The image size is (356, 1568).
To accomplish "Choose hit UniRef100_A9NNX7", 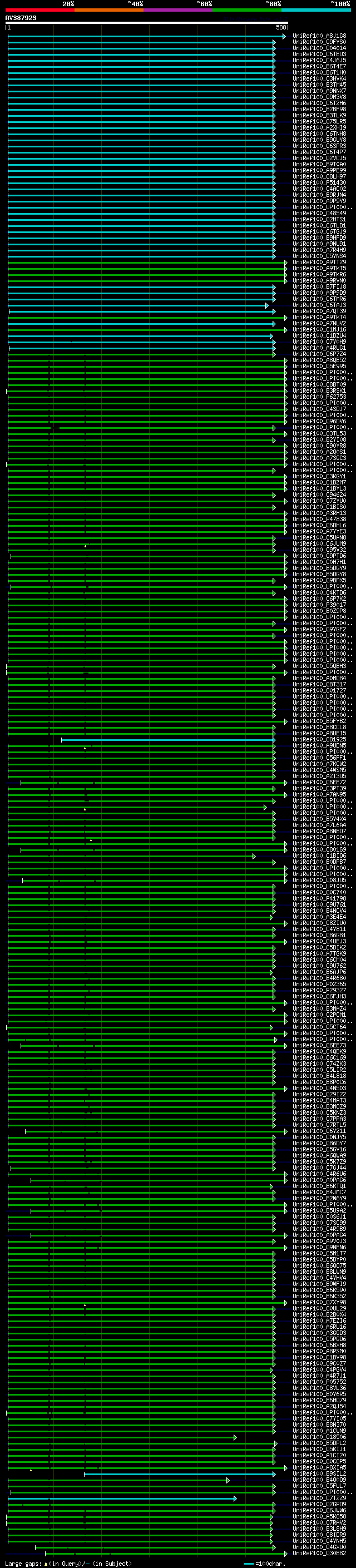I will (x=319, y=91).
